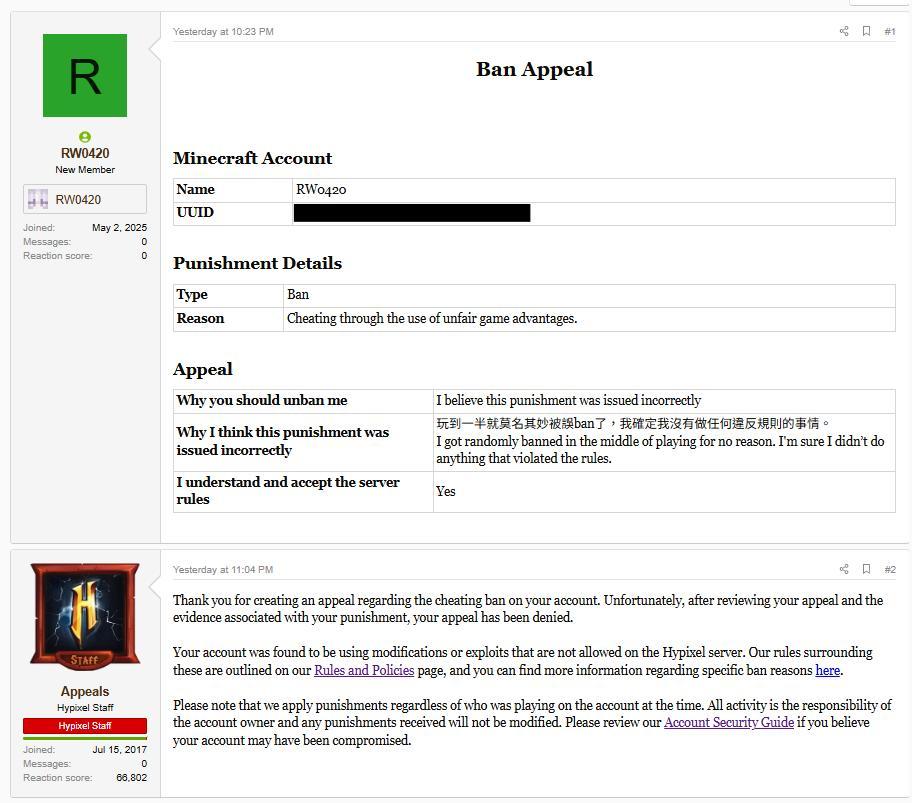
Task: Select the blacked-out UUID table cell
Action: click(410, 212)
